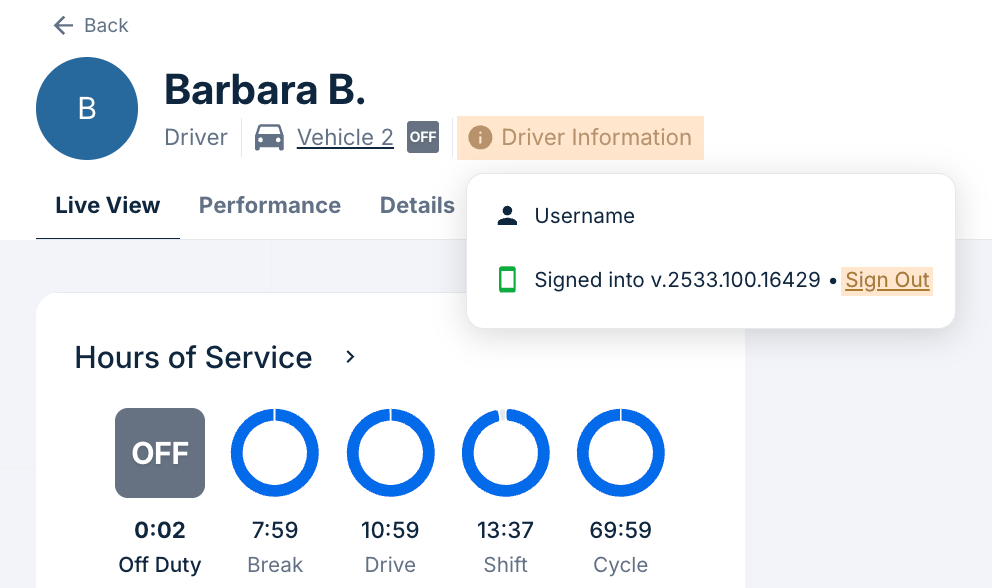Click Barbara B.'s avatar circle

coord(87,109)
